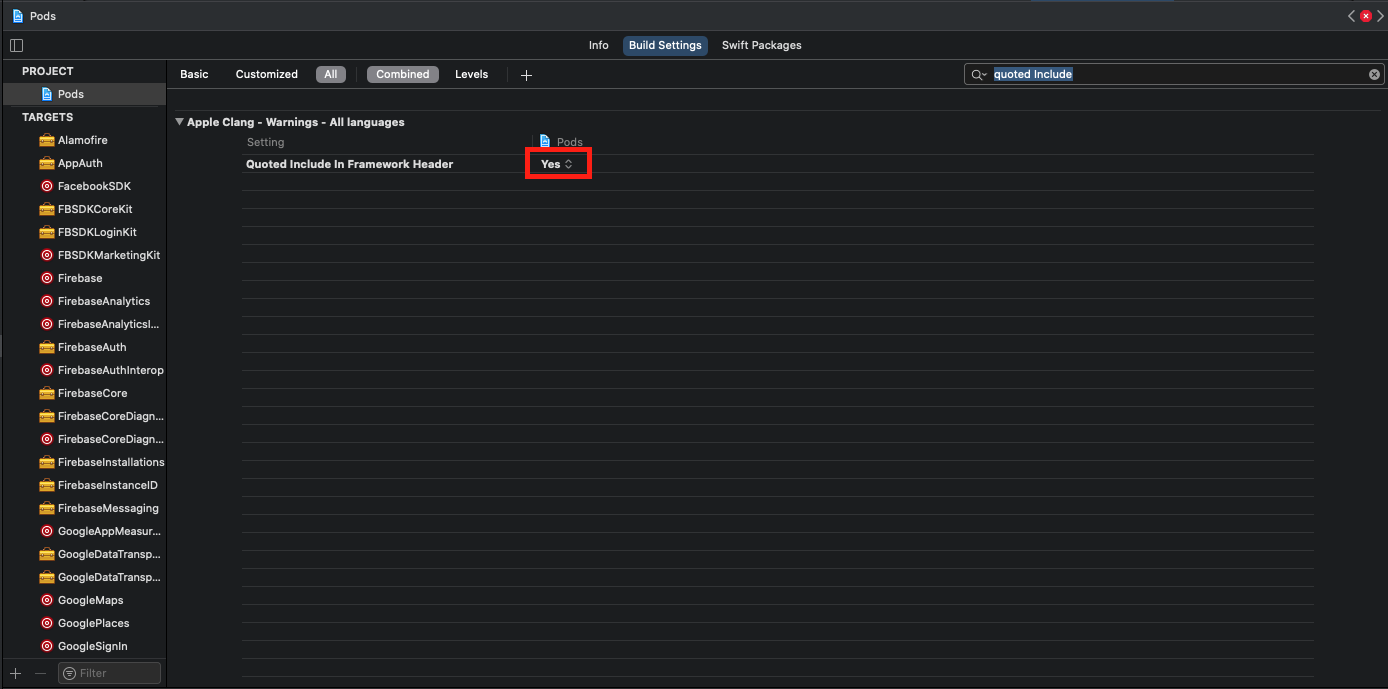Click the TARGETS section header

point(48,117)
